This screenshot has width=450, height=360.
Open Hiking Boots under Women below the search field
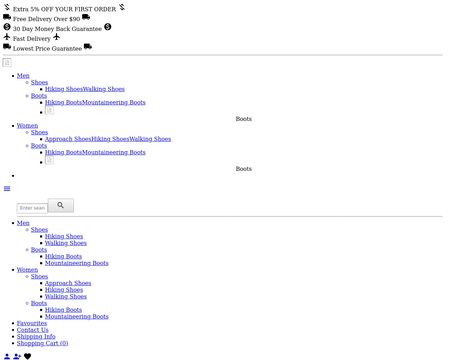pos(63,310)
